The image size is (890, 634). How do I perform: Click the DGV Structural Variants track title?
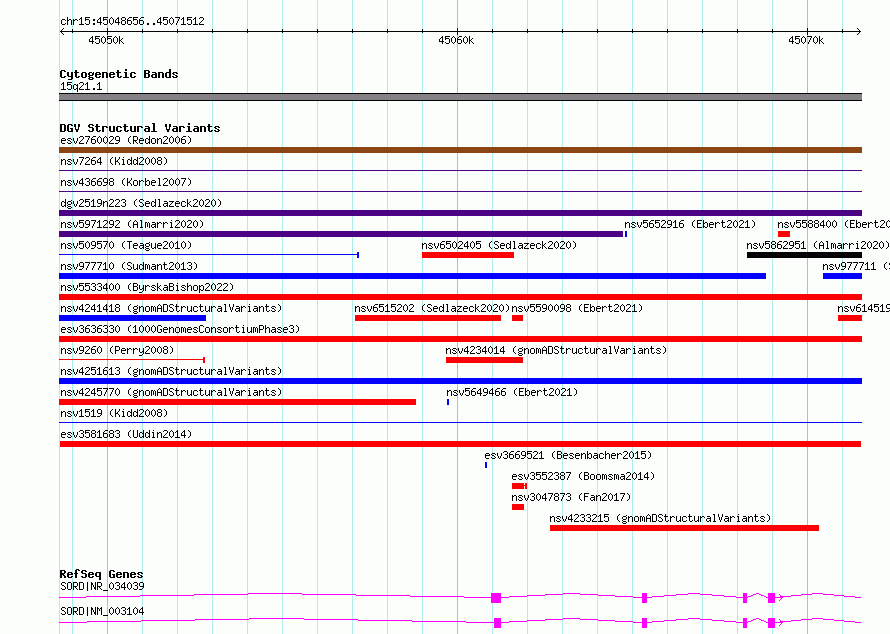tap(140, 128)
